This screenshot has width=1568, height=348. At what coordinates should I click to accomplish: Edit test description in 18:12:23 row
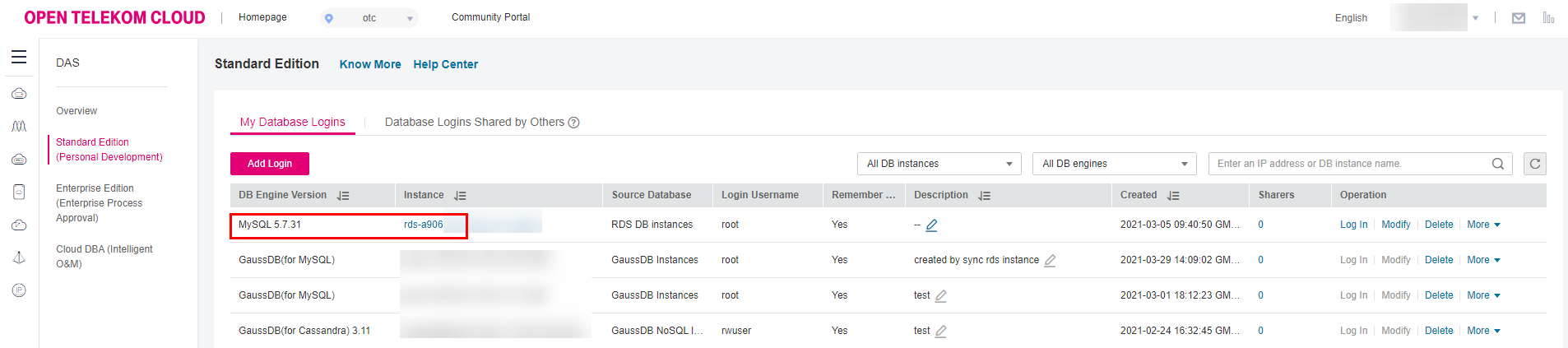point(940,295)
